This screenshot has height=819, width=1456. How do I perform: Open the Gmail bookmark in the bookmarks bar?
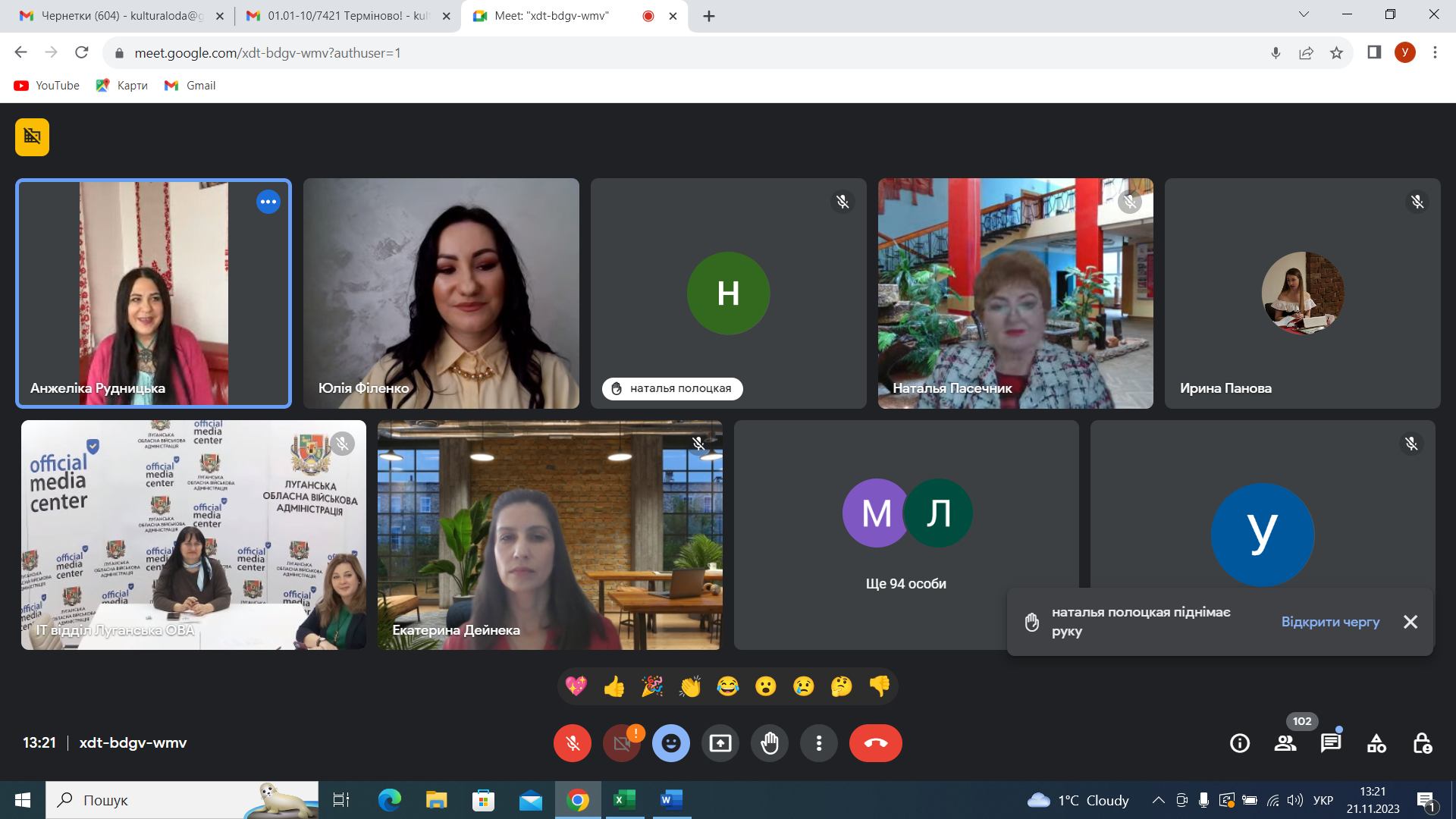pyautogui.click(x=190, y=86)
